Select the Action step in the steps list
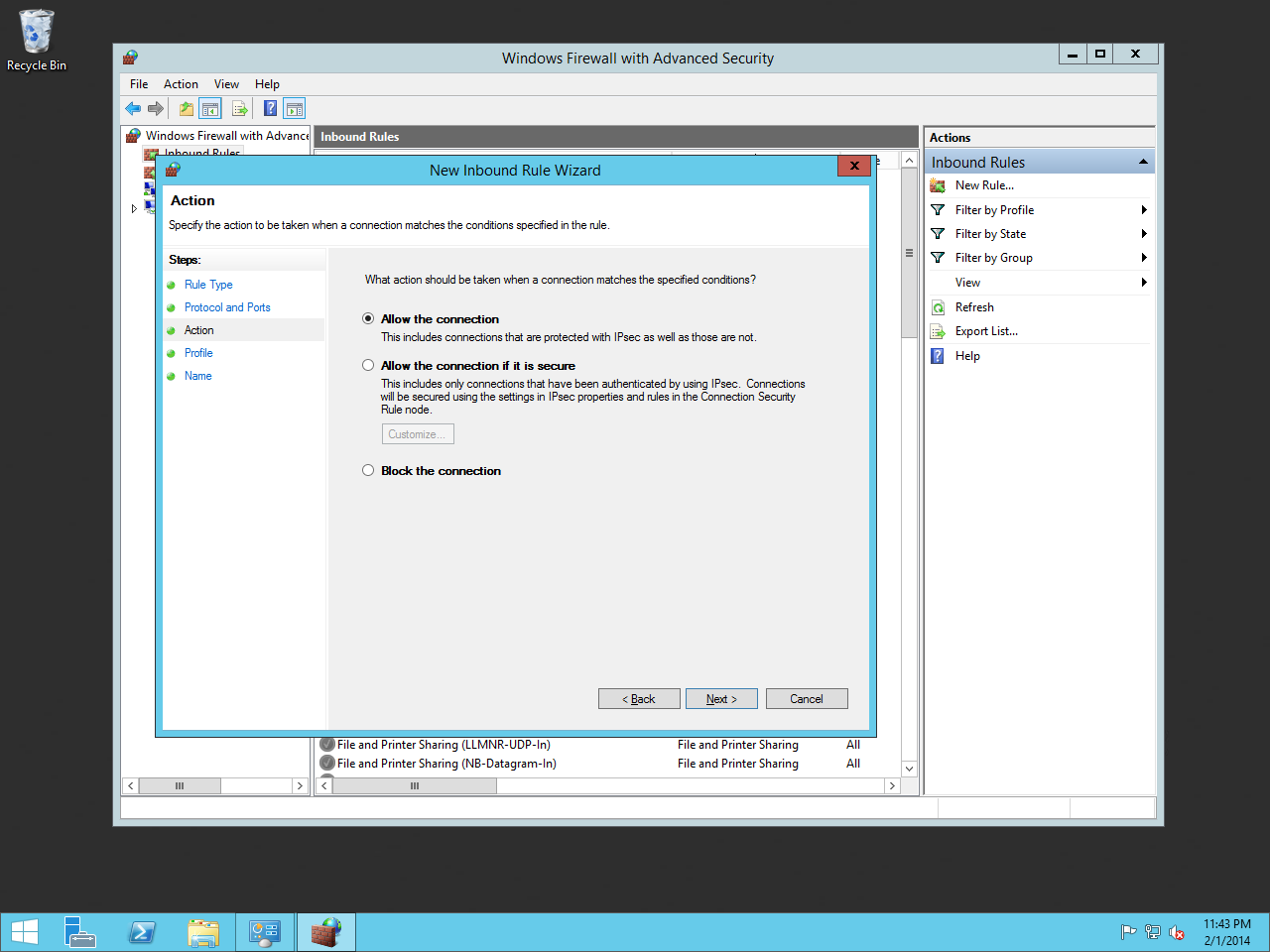1270x952 pixels. [198, 330]
